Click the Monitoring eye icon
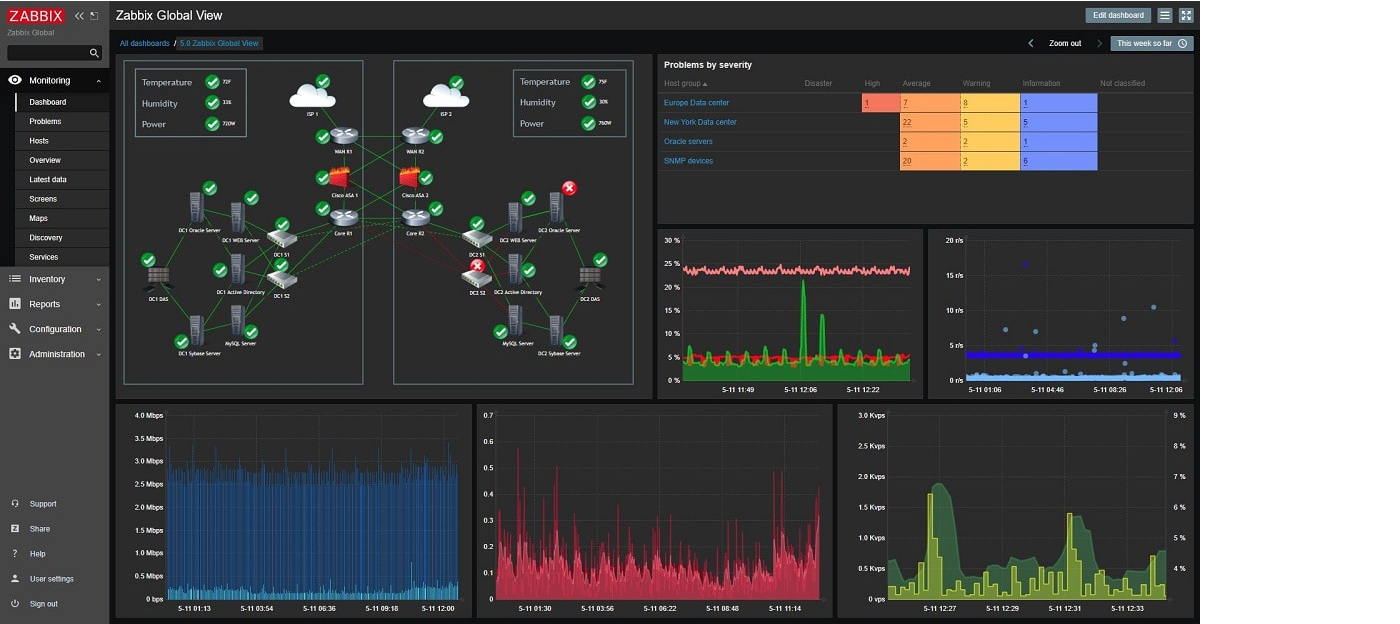This screenshot has width=1400, height=624. [15, 80]
